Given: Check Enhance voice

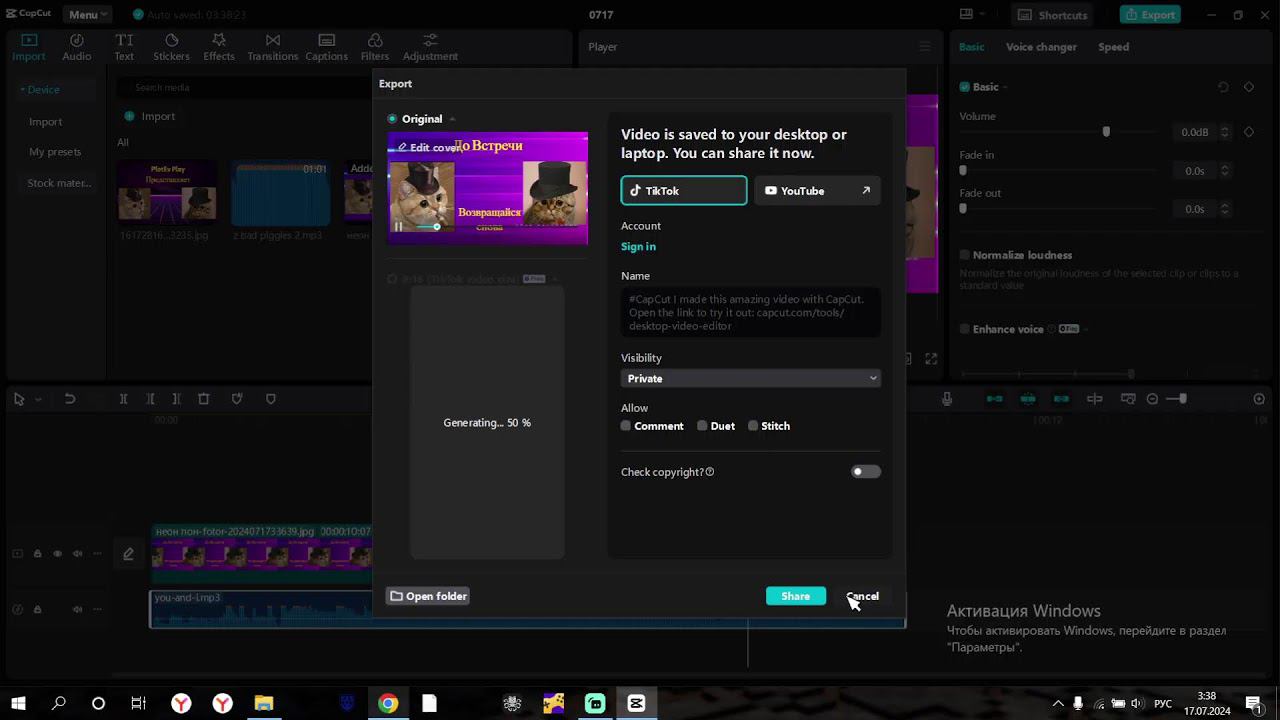Looking at the screenshot, I should click(965, 329).
